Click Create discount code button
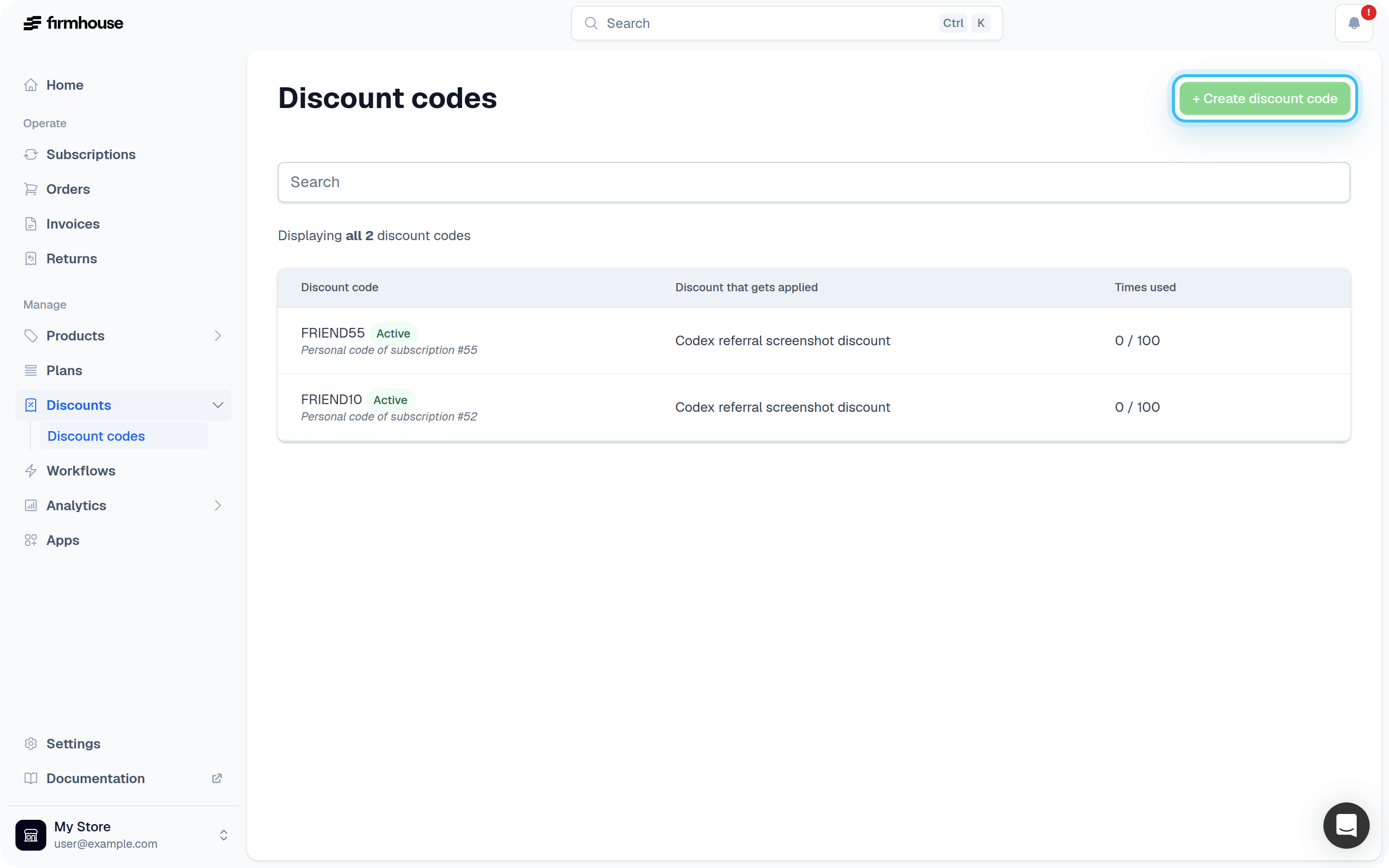The image size is (1389, 868). point(1265,99)
